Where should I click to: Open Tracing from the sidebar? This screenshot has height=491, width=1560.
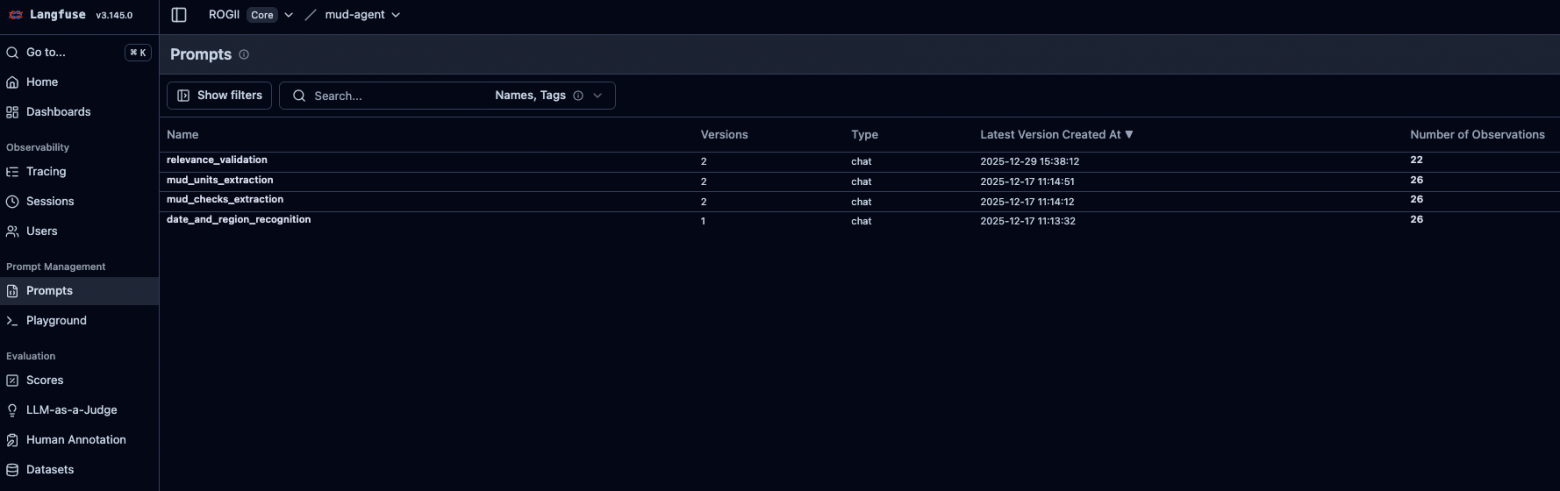(x=46, y=172)
